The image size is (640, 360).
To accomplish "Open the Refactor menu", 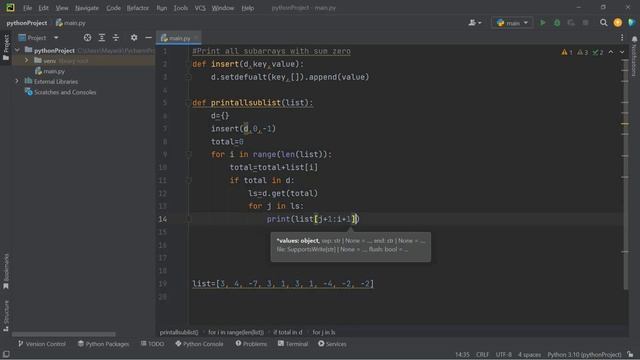I will point(138,8).
